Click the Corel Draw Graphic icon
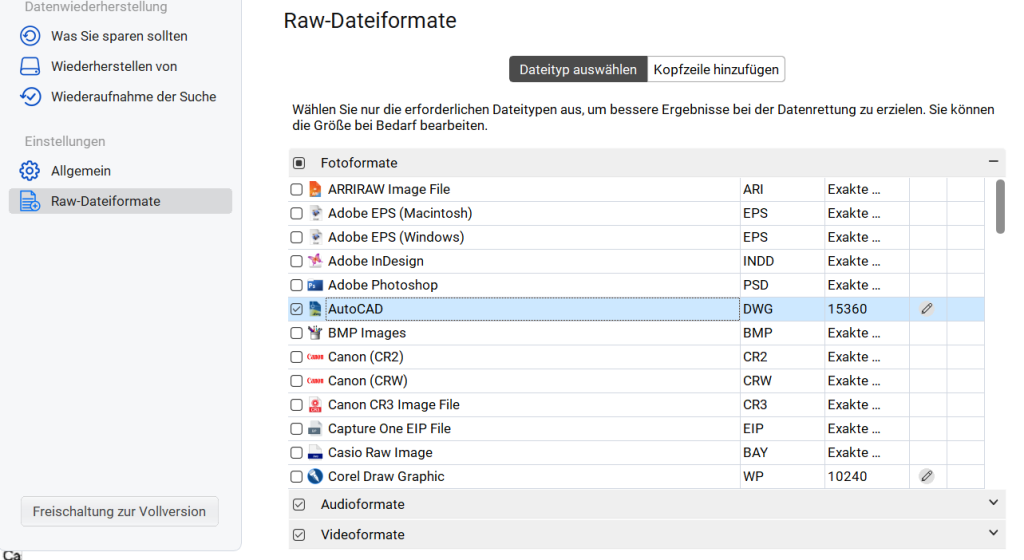This screenshot has height=560, width=1024. point(315,476)
